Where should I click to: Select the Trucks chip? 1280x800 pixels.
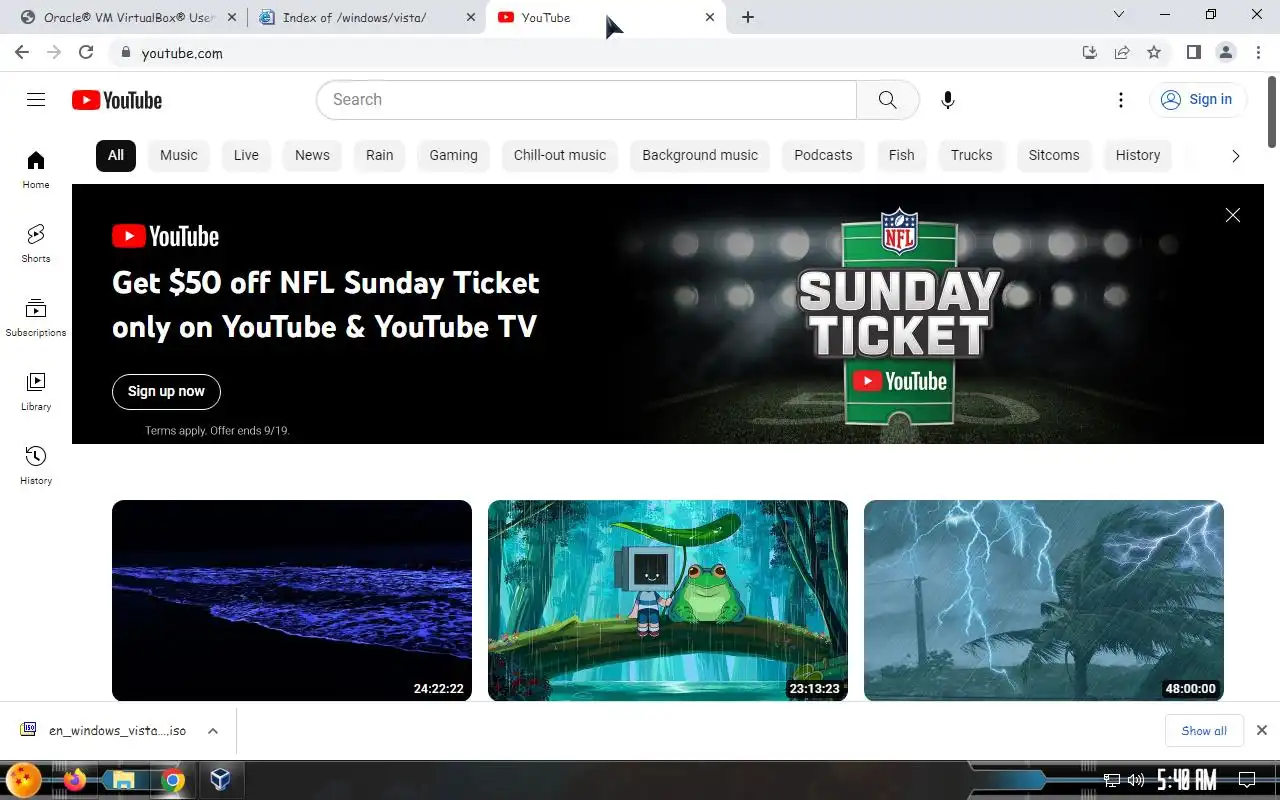pyautogui.click(x=972, y=155)
